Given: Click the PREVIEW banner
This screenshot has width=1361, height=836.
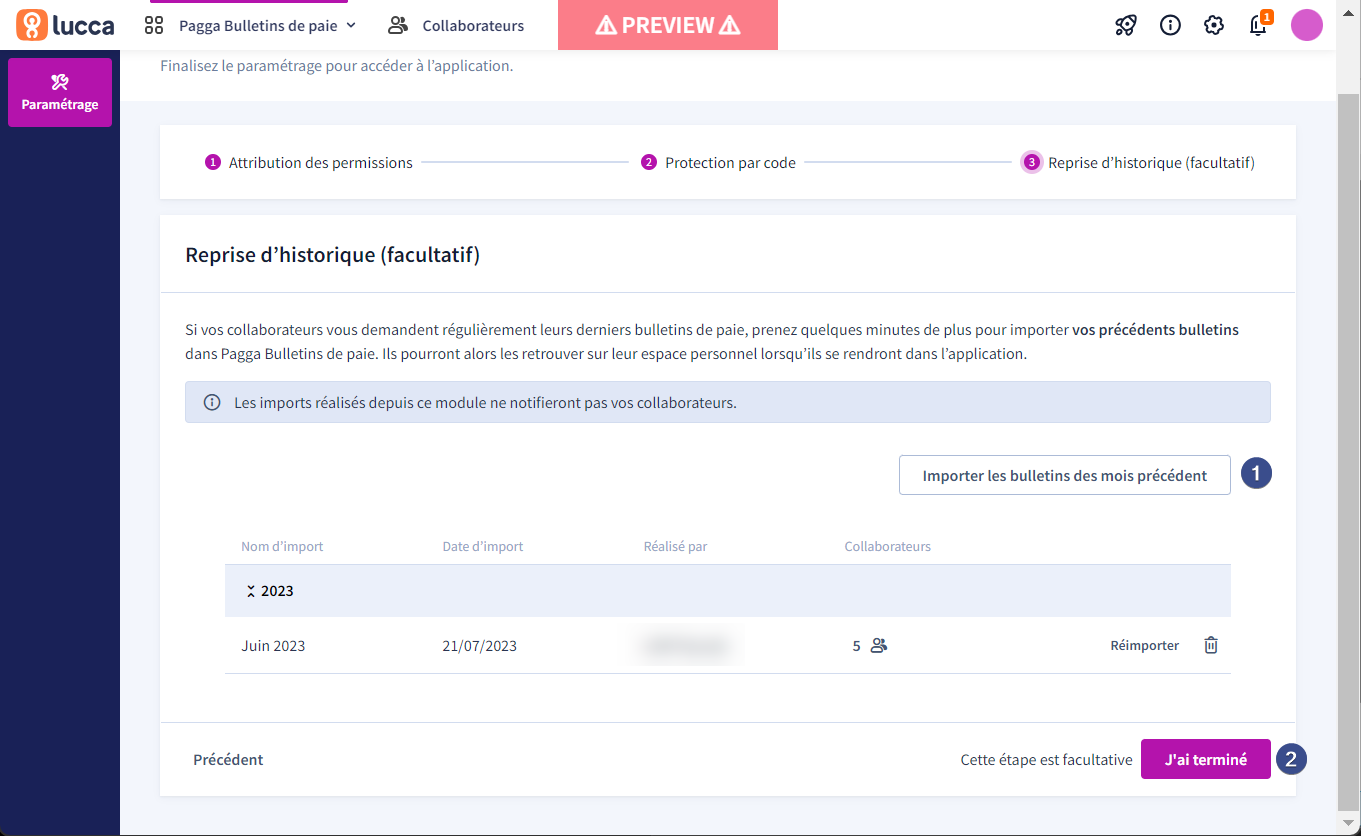Looking at the screenshot, I should tap(668, 25).
